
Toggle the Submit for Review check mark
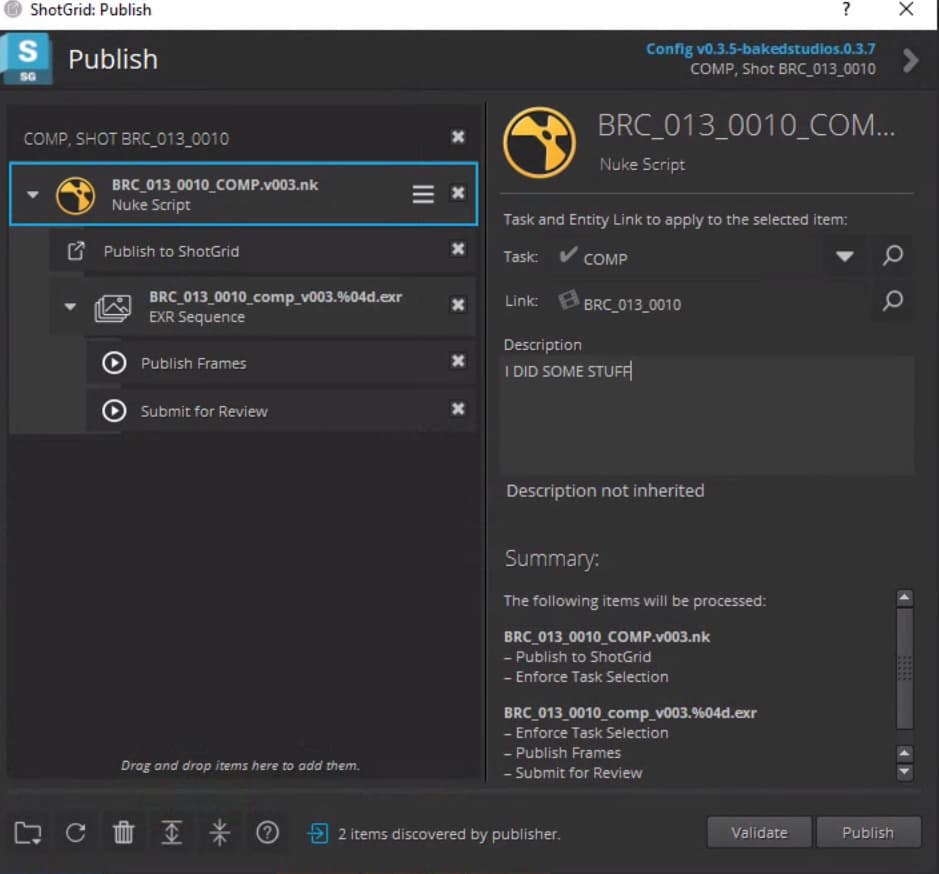[458, 409]
